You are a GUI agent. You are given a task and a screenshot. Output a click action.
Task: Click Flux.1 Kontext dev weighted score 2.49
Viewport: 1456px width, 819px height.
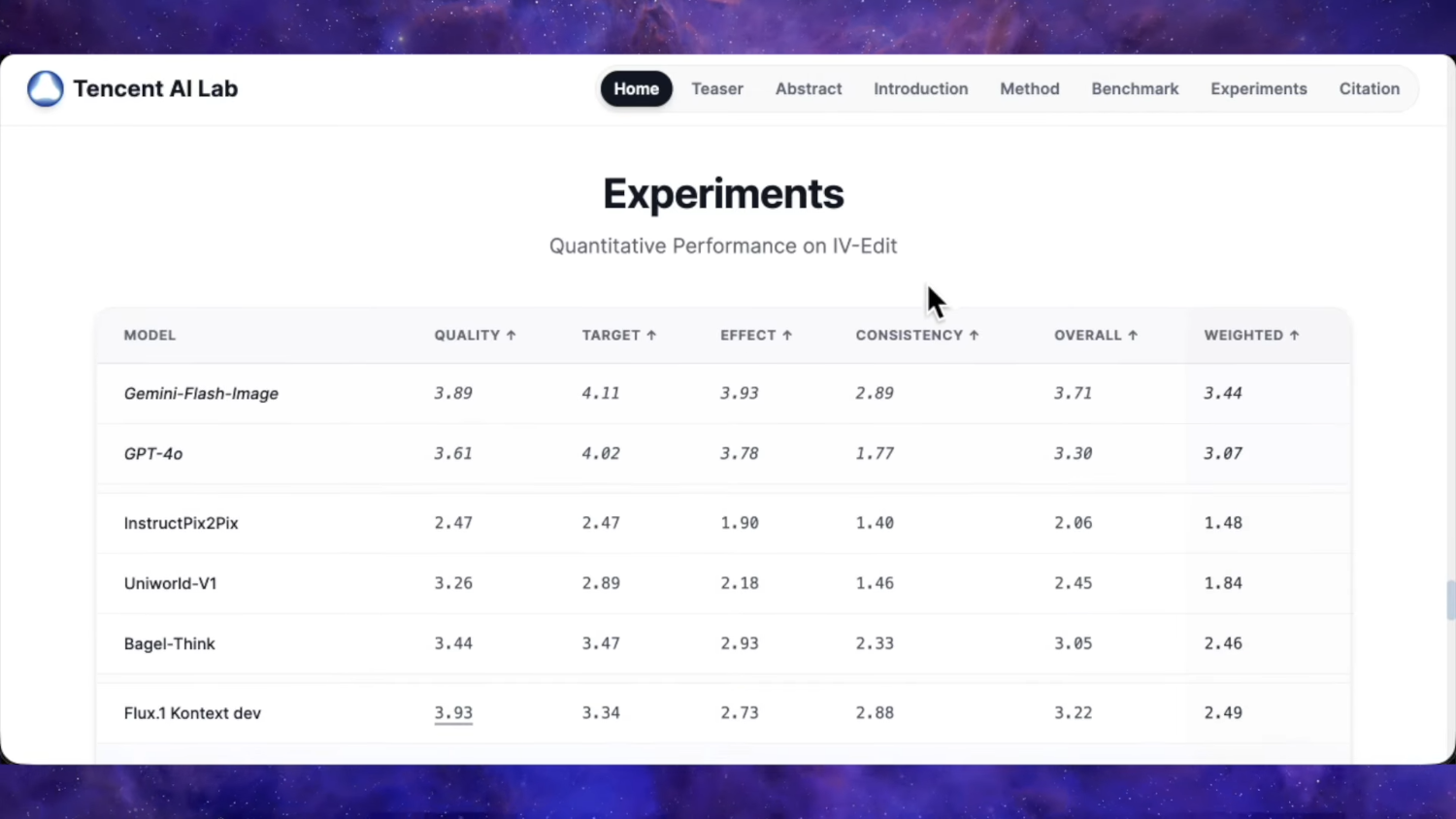coord(1223,713)
